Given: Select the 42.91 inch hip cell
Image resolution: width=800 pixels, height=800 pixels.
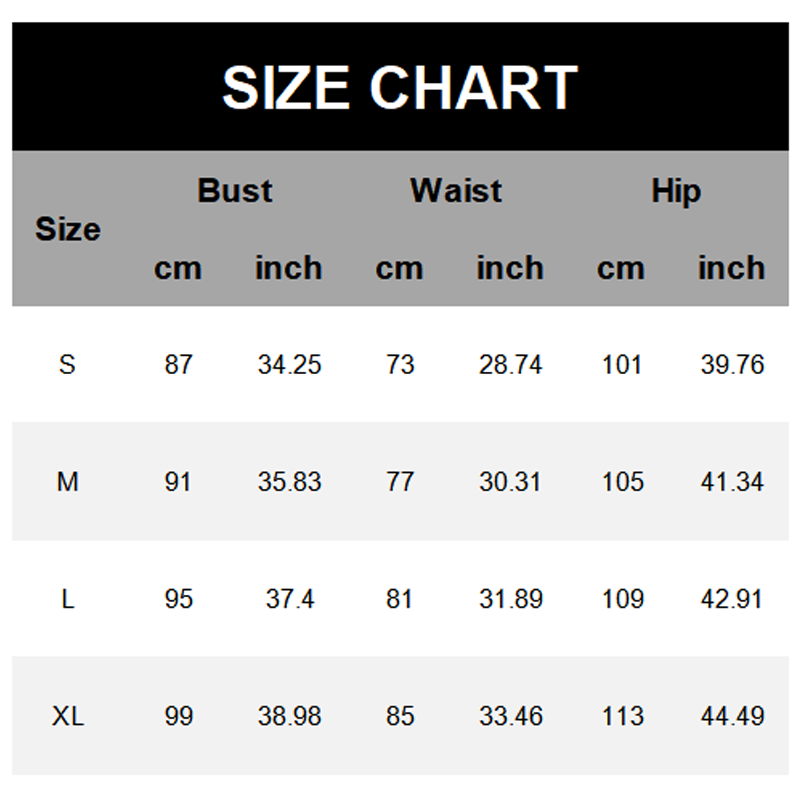Looking at the screenshot, I should pyautogui.click(x=732, y=599).
